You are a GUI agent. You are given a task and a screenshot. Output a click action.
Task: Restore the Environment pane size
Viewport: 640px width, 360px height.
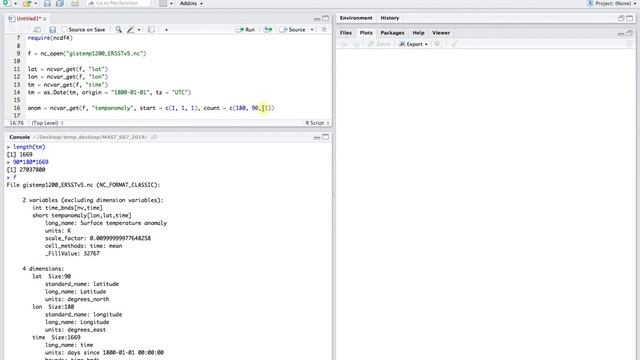point(621,18)
